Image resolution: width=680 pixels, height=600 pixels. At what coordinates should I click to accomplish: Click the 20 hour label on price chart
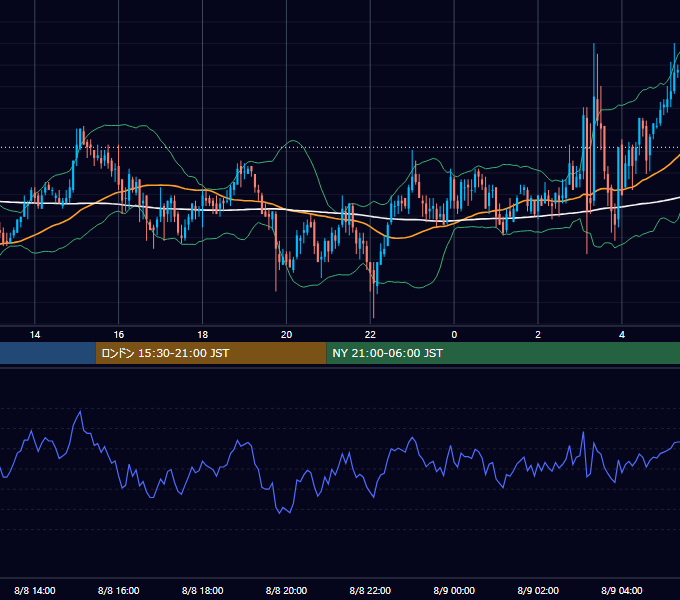286,335
